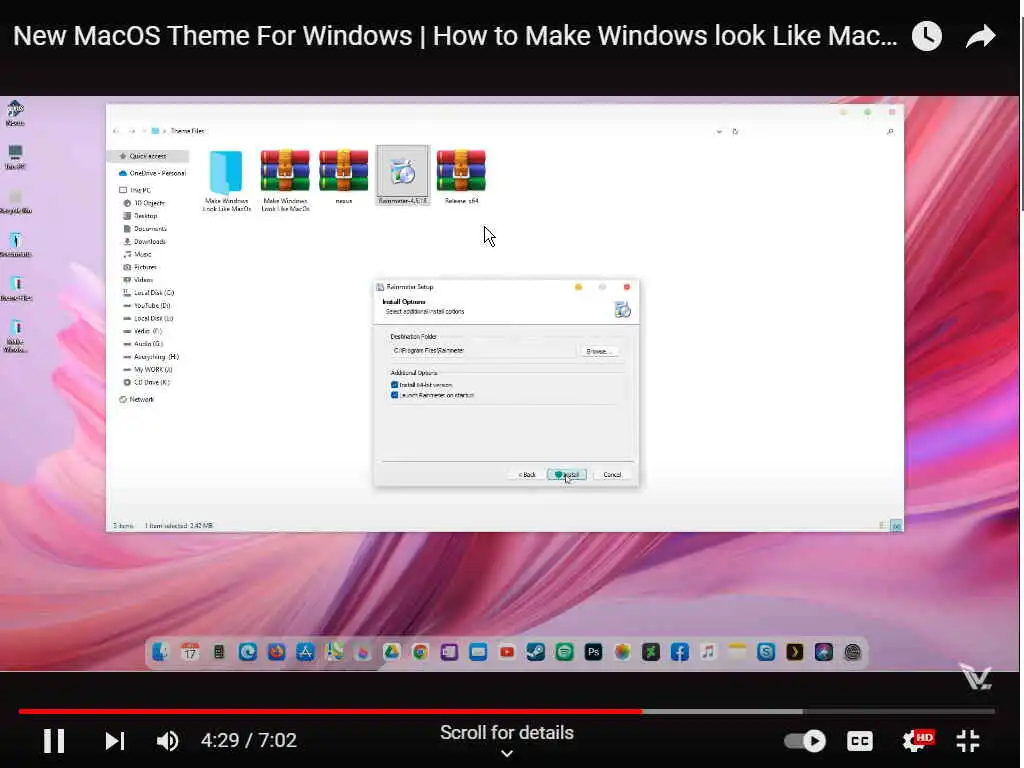Skip to the next video
Screen dimensions: 1024x768
[115, 741]
